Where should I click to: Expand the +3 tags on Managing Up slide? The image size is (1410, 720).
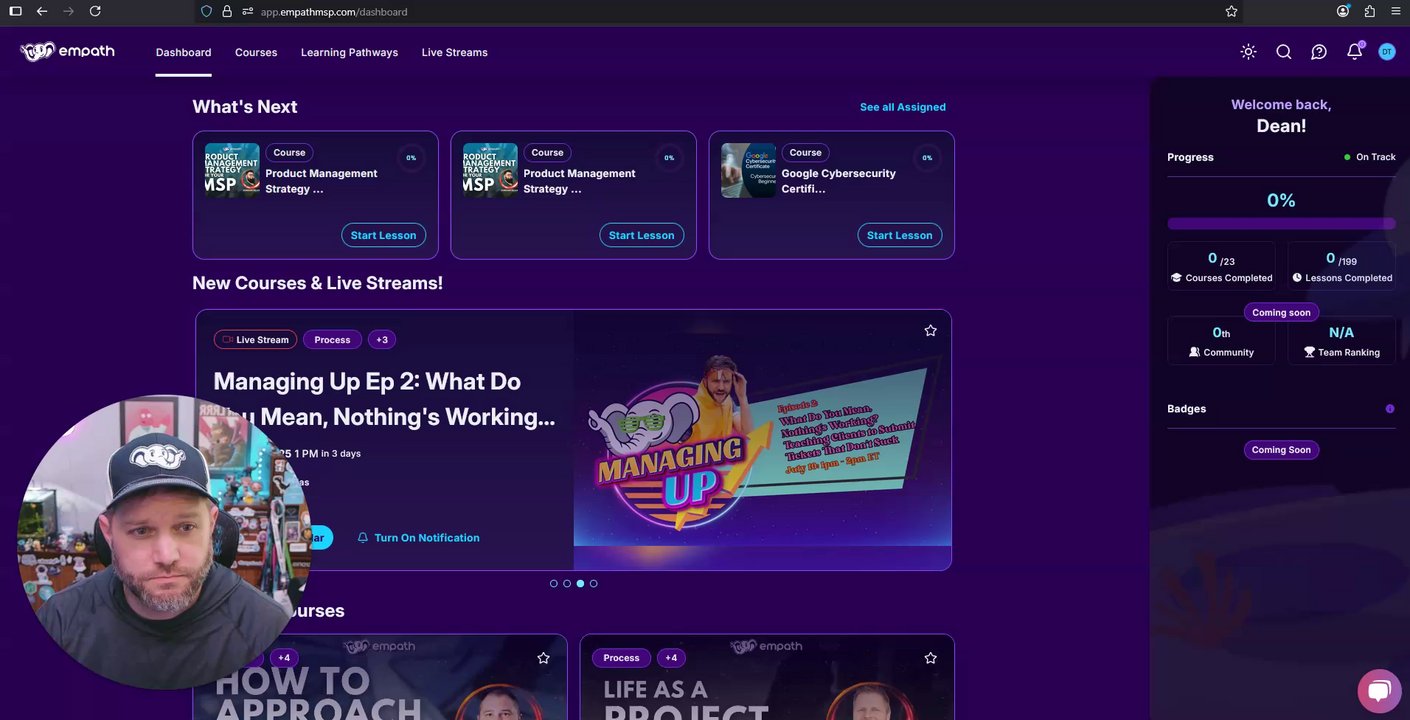[x=382, y=340]
